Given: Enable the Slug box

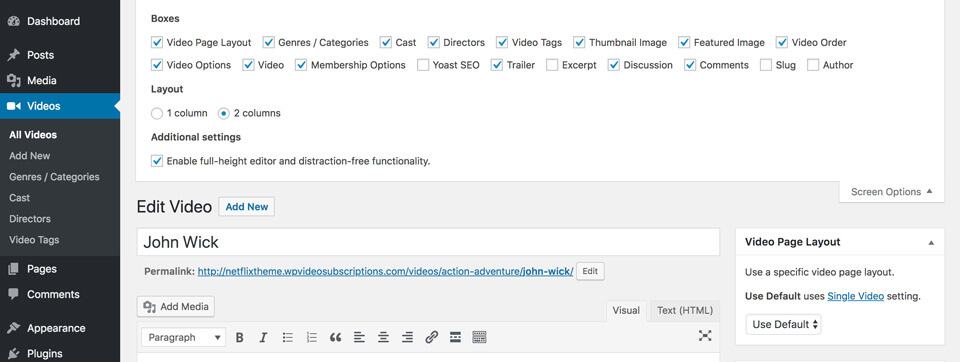Looking at the screenshot, I should (x=766, y=65).
